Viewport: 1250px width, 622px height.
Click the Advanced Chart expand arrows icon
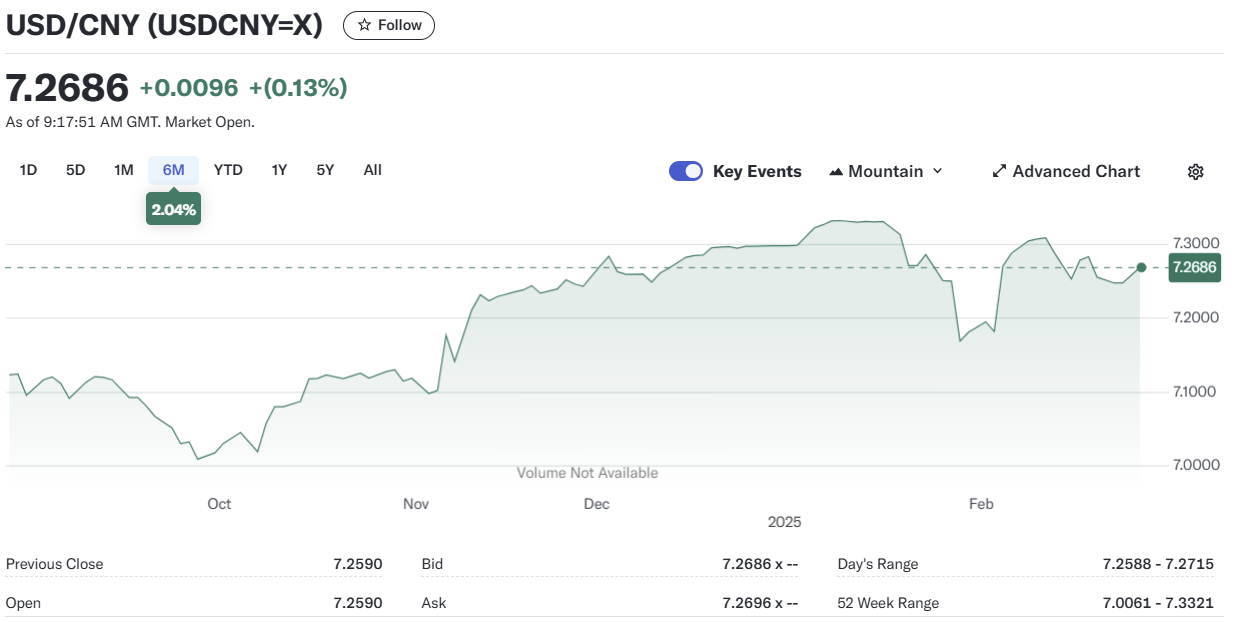click(x=998, y=171)
